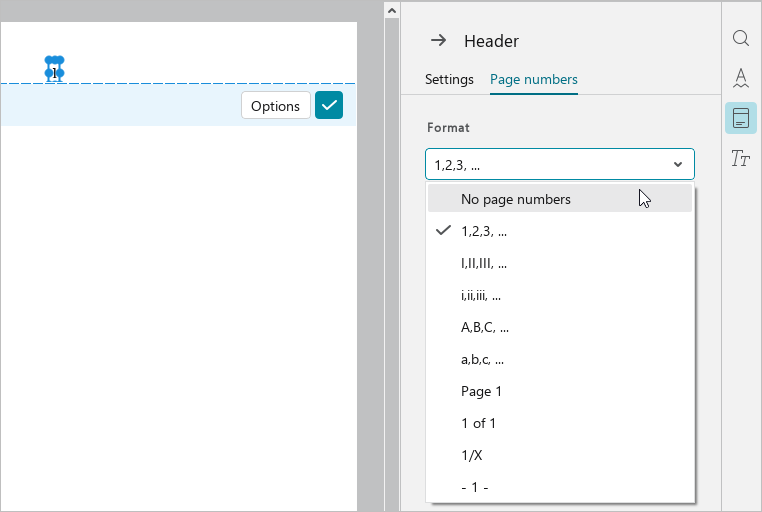Open the search icon in the sidebar
Screen dimensions: 762x512
(x=741, y=38)
